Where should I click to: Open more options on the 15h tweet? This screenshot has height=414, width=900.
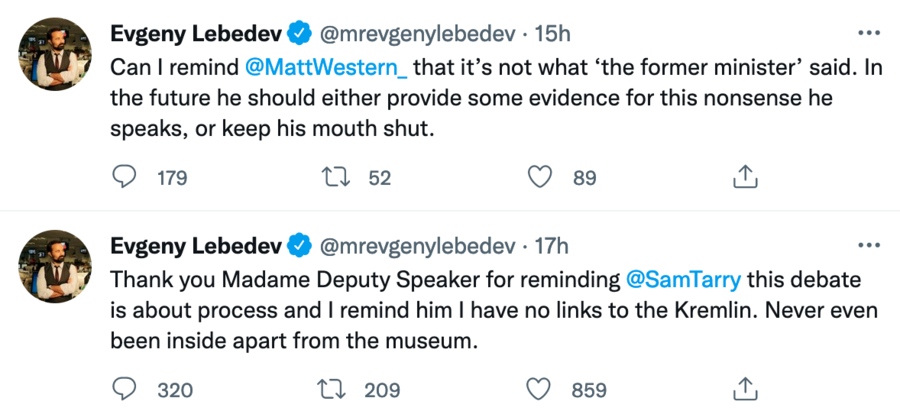pyautogui.click(x=868, y=34)
